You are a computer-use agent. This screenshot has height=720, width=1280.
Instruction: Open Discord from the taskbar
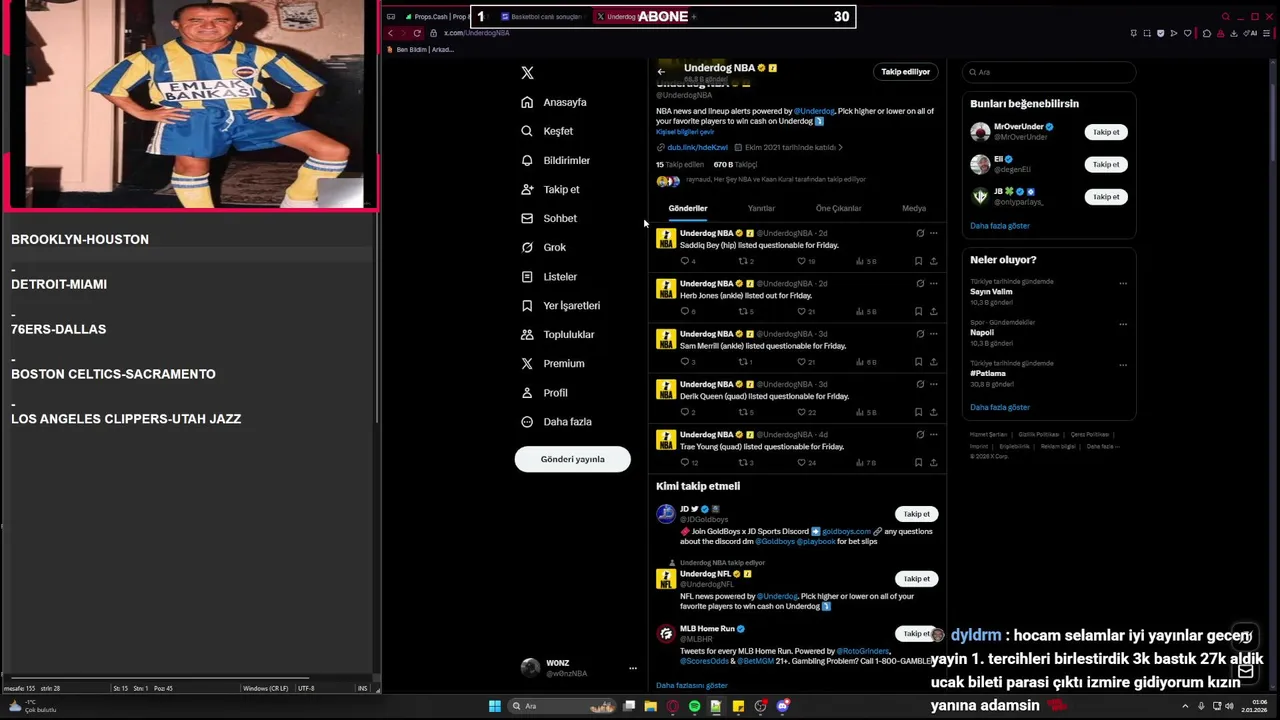point(783,706)
